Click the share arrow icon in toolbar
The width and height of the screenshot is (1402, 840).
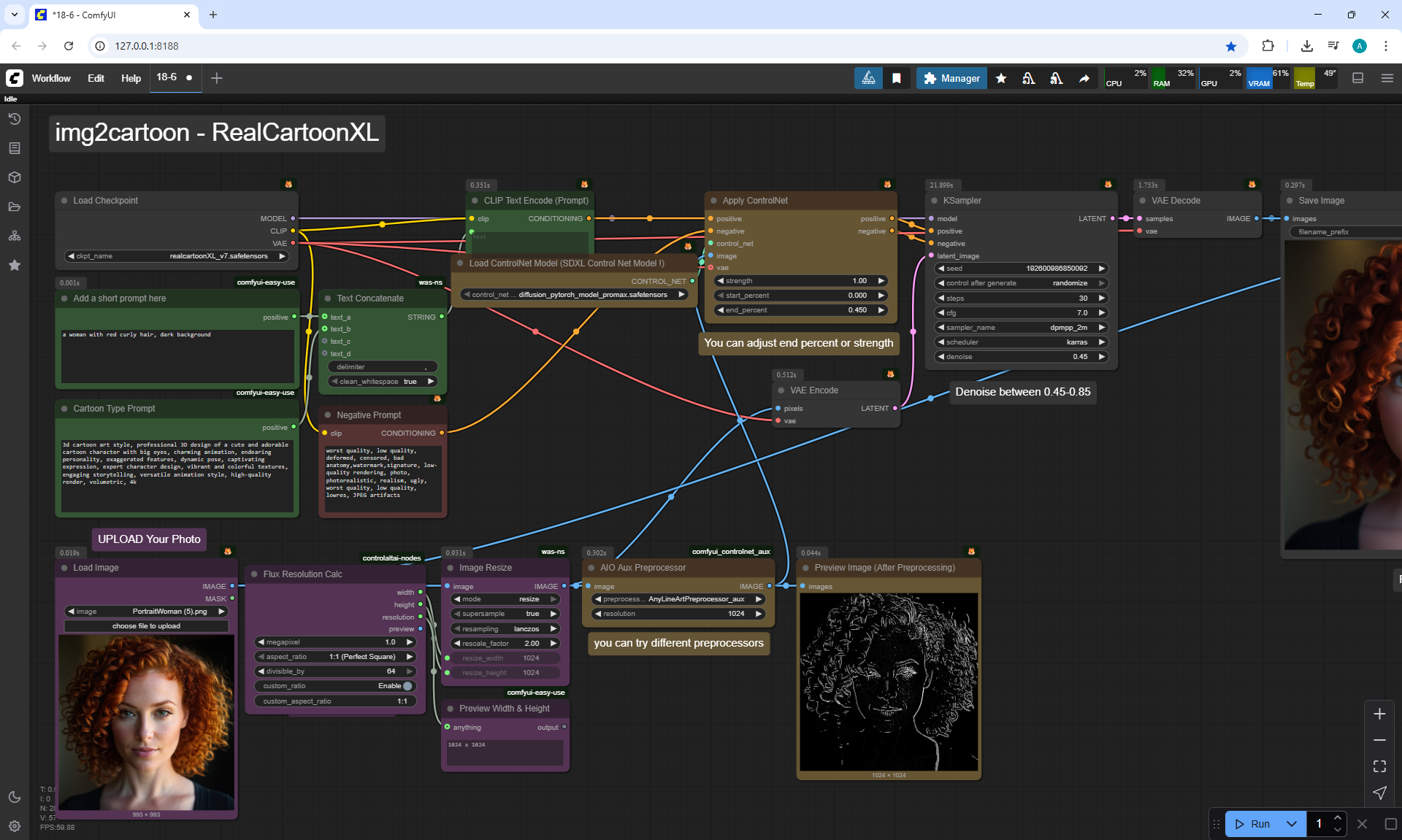pyautogui.click(x=1084, y=78)
